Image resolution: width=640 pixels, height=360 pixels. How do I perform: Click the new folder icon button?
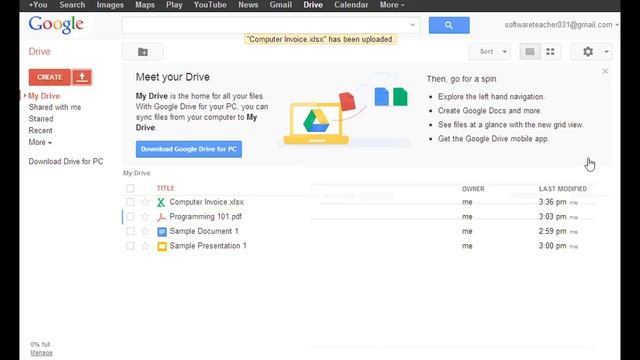143,52
